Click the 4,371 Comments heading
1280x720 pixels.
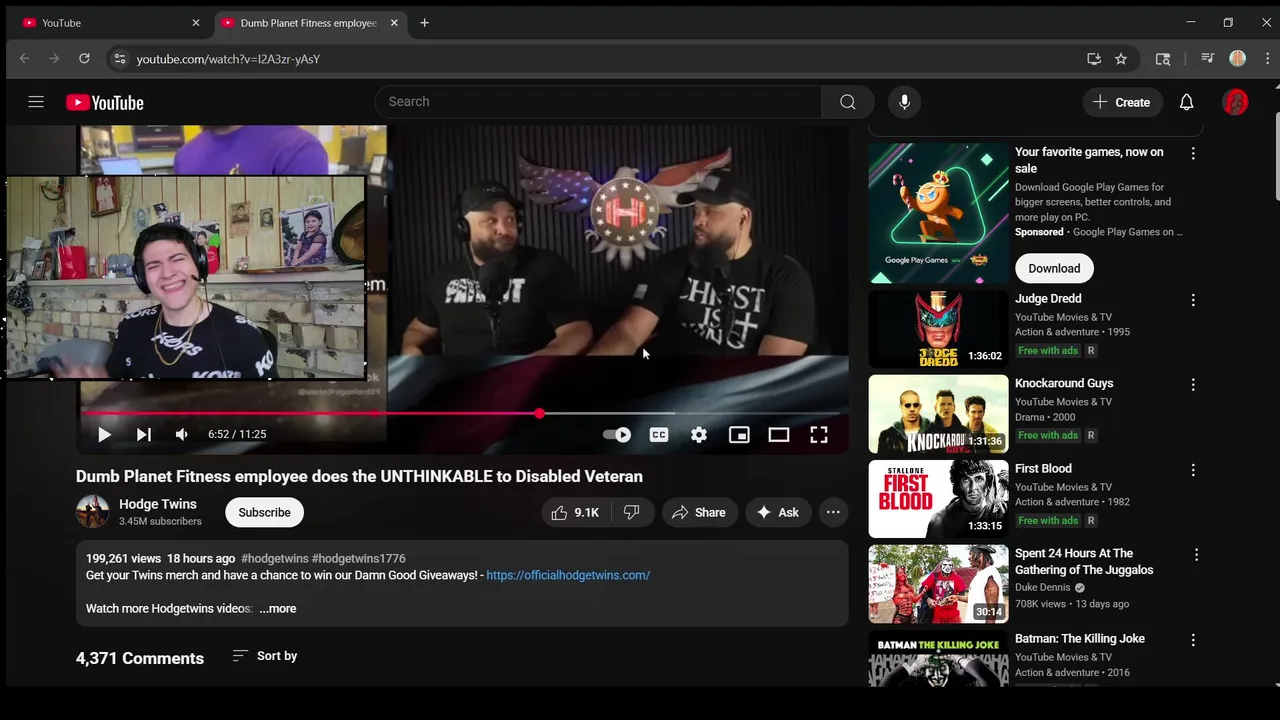pos(140,658)
